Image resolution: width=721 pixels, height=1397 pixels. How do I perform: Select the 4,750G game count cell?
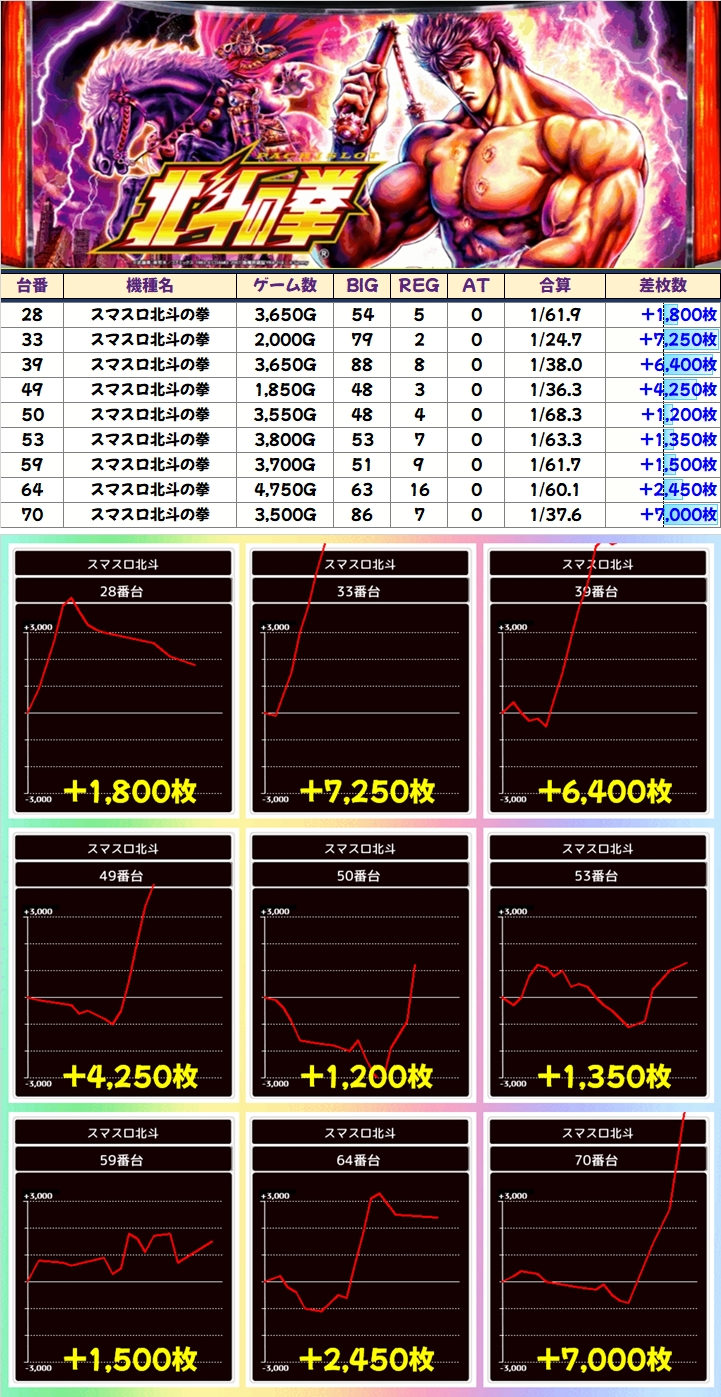[x=285, y=489]
